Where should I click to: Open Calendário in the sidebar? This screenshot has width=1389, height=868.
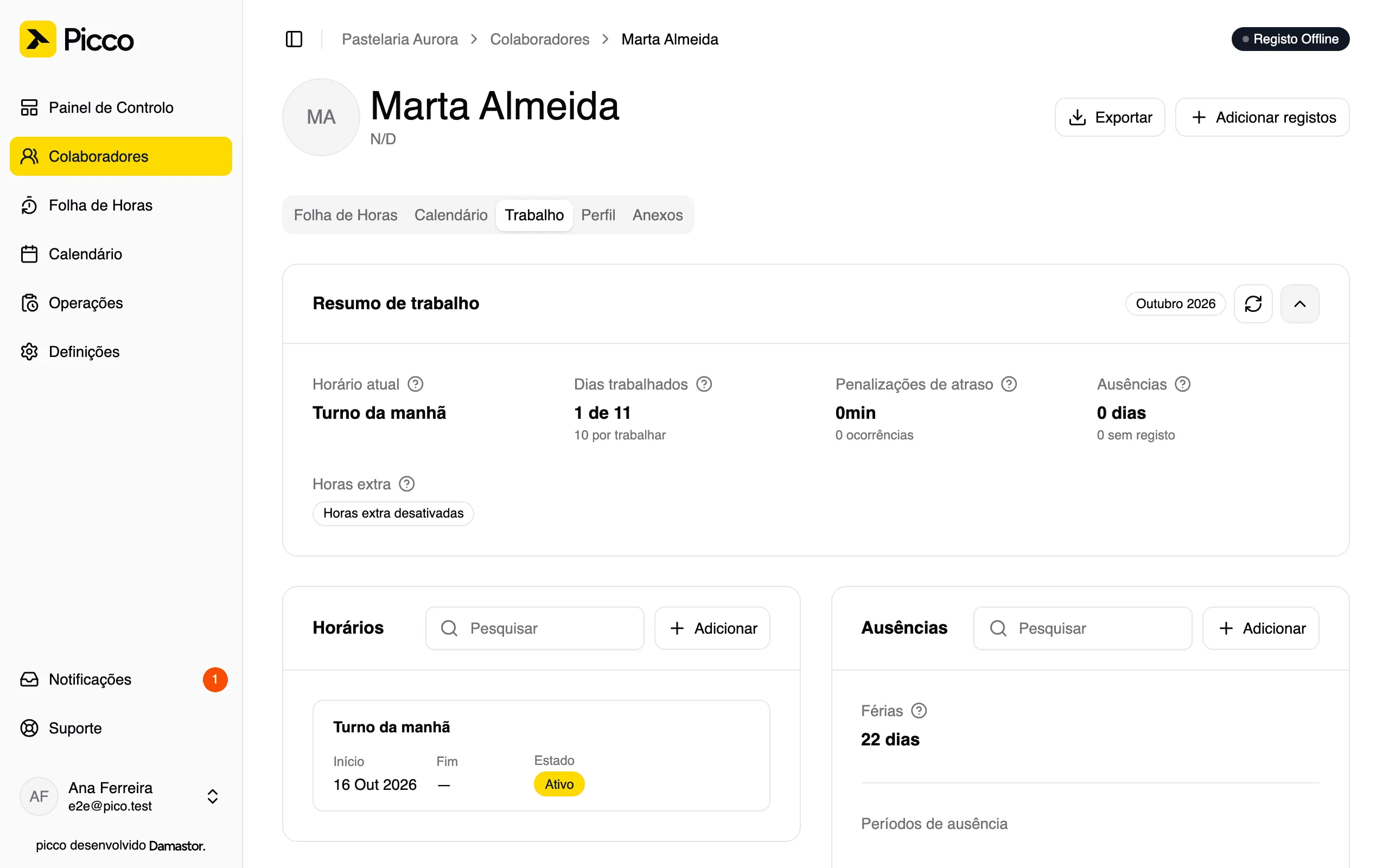click(120, 254)
